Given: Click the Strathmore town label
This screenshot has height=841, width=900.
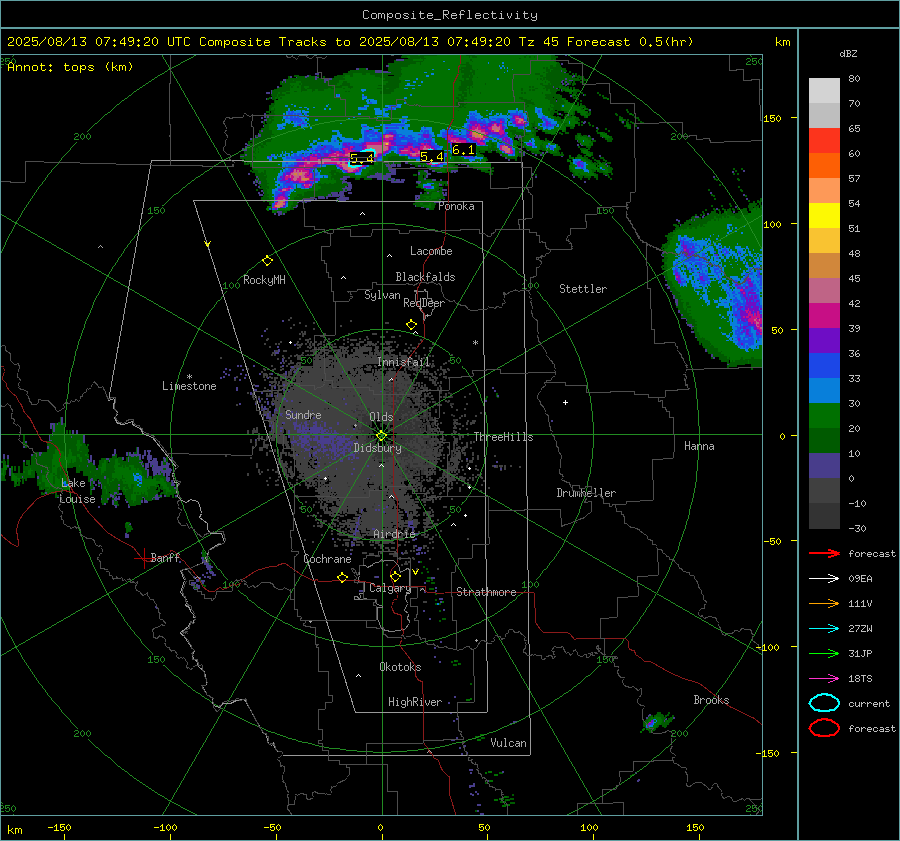Looking at the screenshot, I should coord(486,592).
